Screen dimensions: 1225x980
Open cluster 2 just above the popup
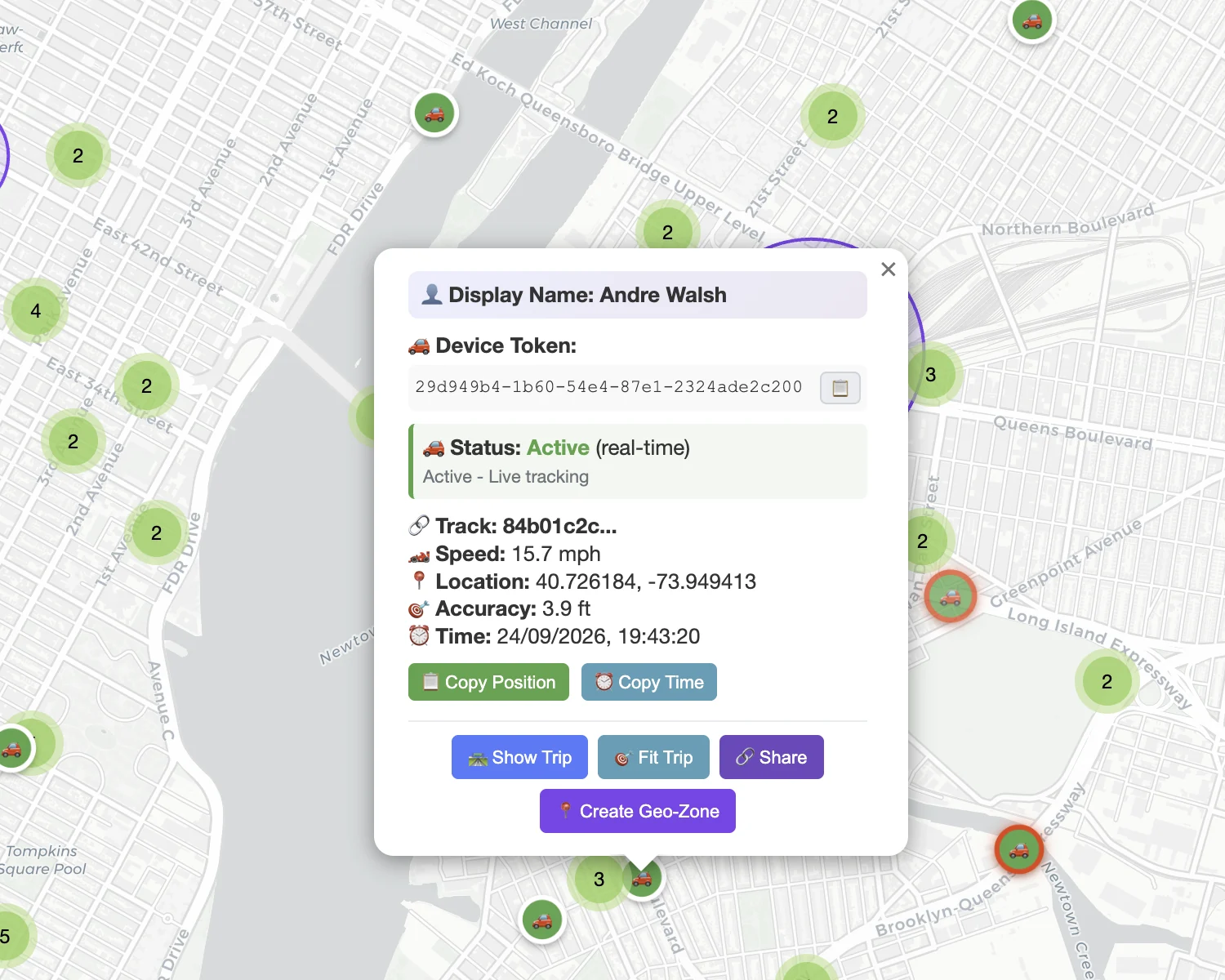click(667, 232)
